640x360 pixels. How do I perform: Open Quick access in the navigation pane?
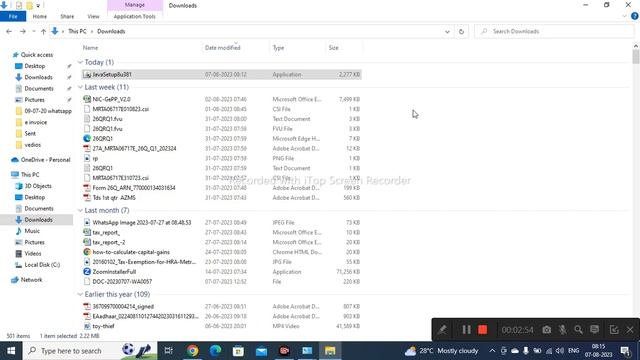pos(36,55)
